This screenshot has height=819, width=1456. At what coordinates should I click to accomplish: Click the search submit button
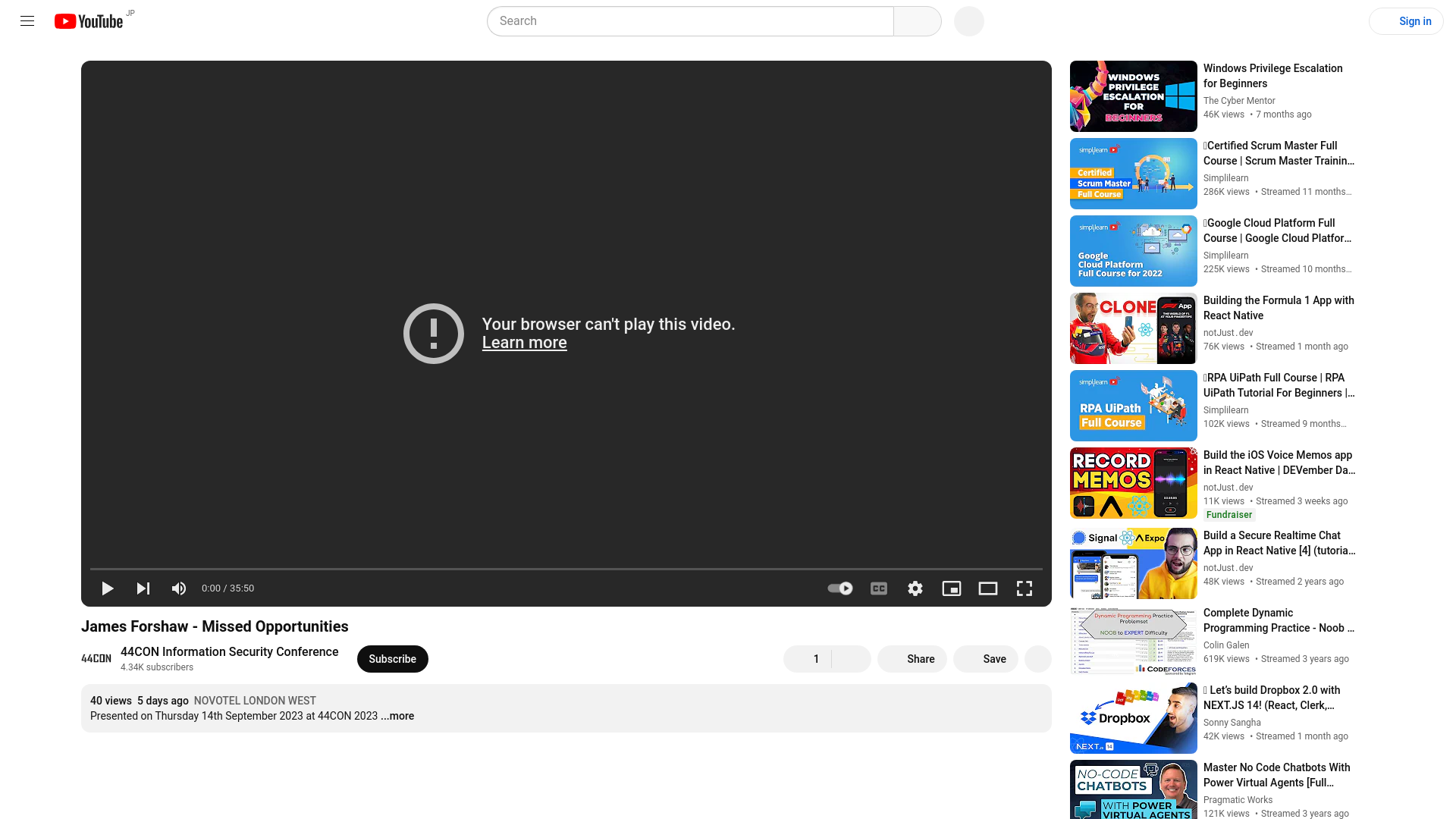tap(918, 21)
